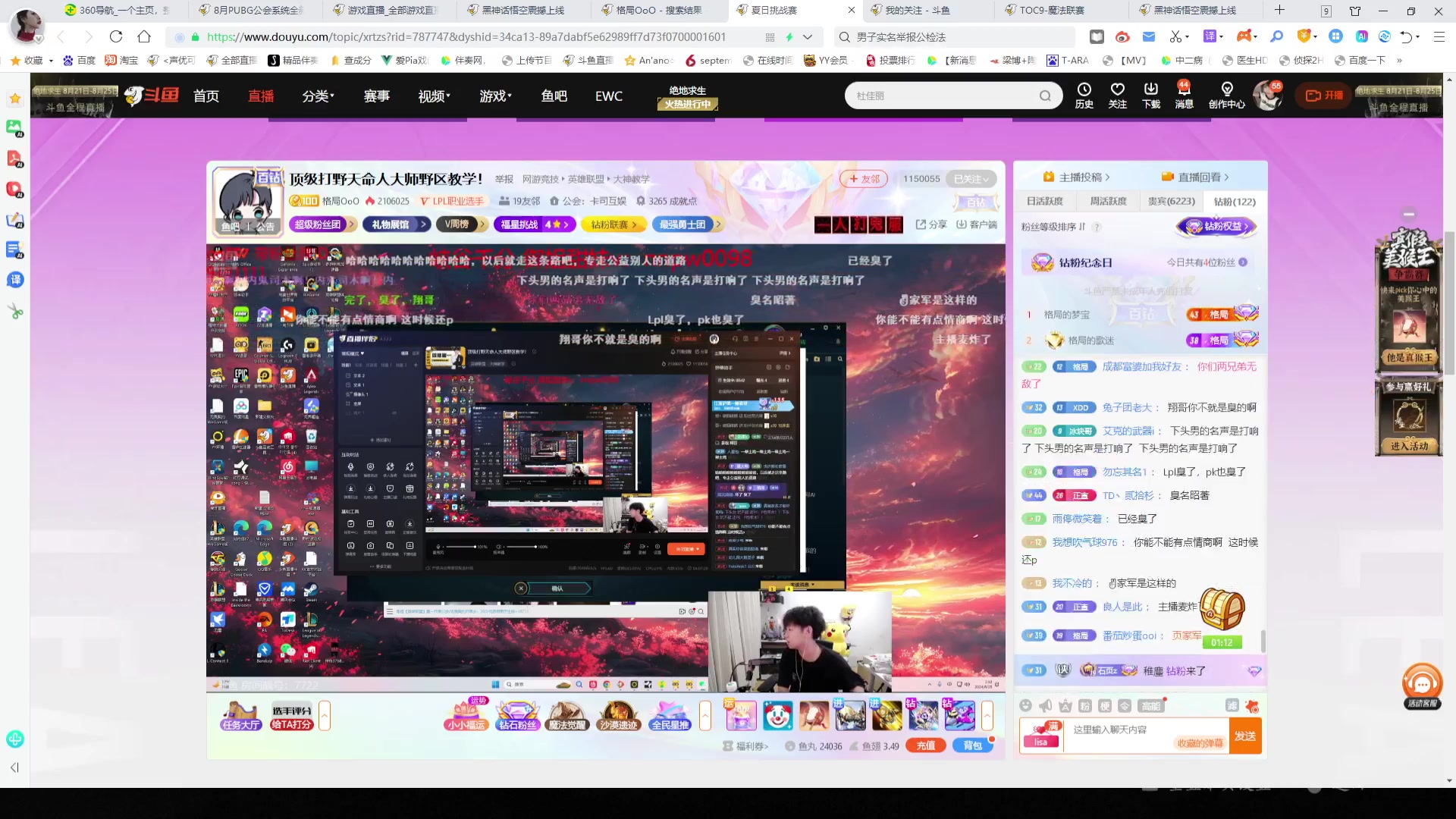
Task: Click the 钻石粉丝 diamond icon
Action: click(x=517, y=716)
